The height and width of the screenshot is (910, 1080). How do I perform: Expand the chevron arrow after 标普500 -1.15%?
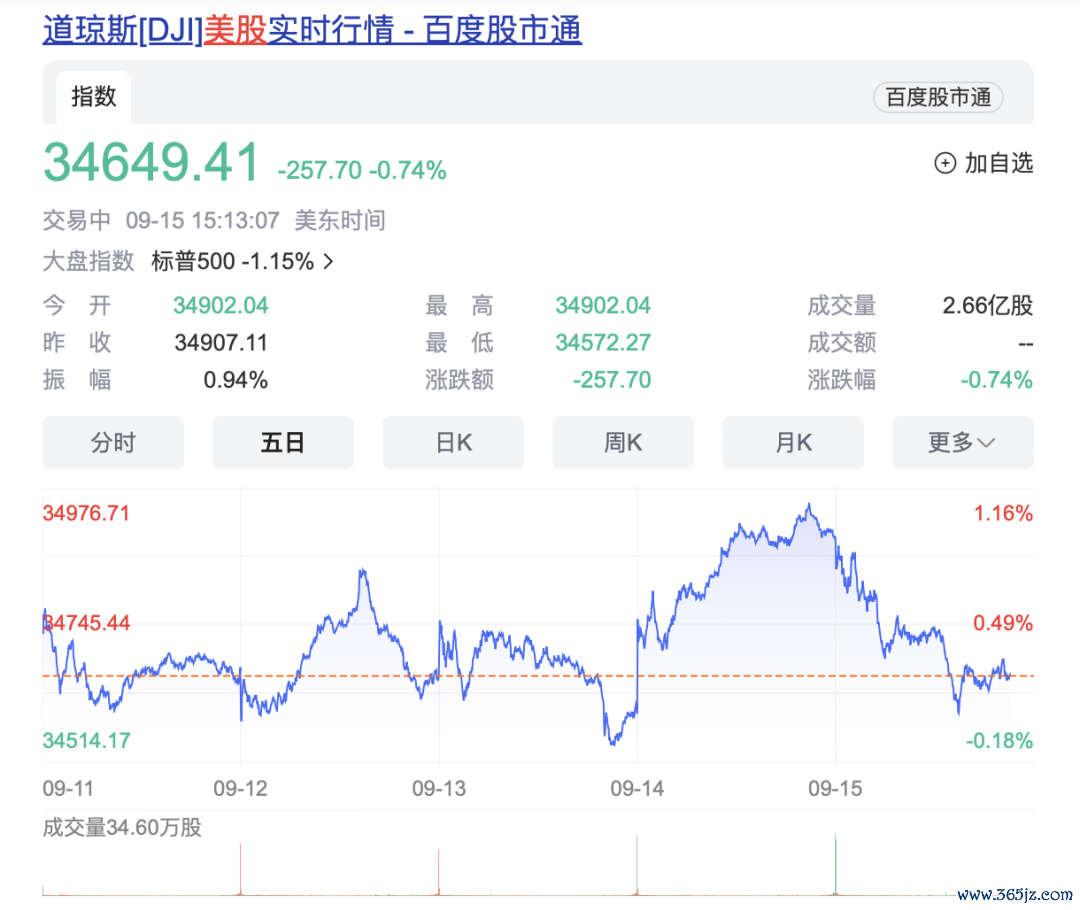pyautogui.click(x=329, y=262)
